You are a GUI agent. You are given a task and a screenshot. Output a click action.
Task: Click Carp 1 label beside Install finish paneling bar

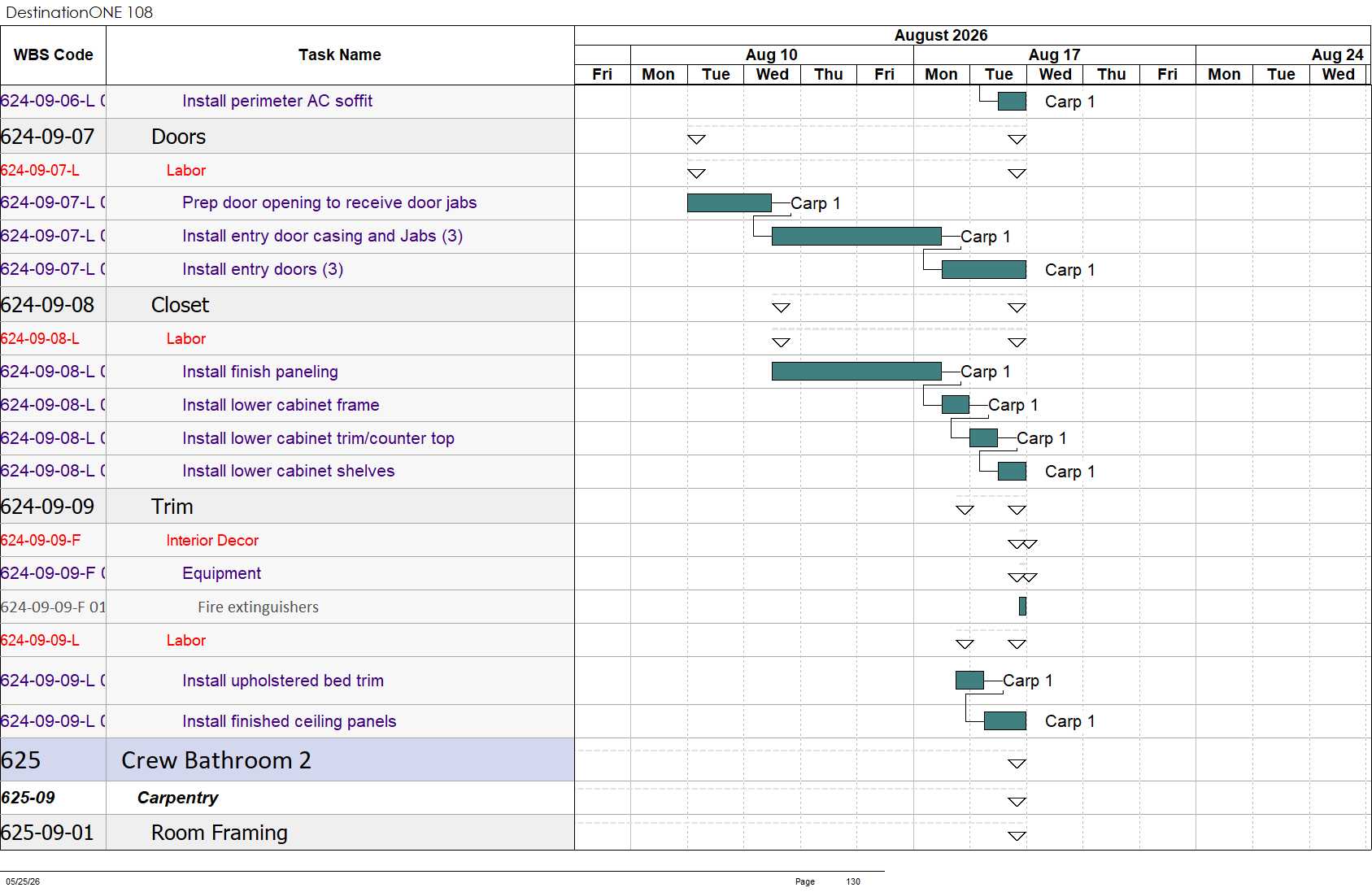986,372
